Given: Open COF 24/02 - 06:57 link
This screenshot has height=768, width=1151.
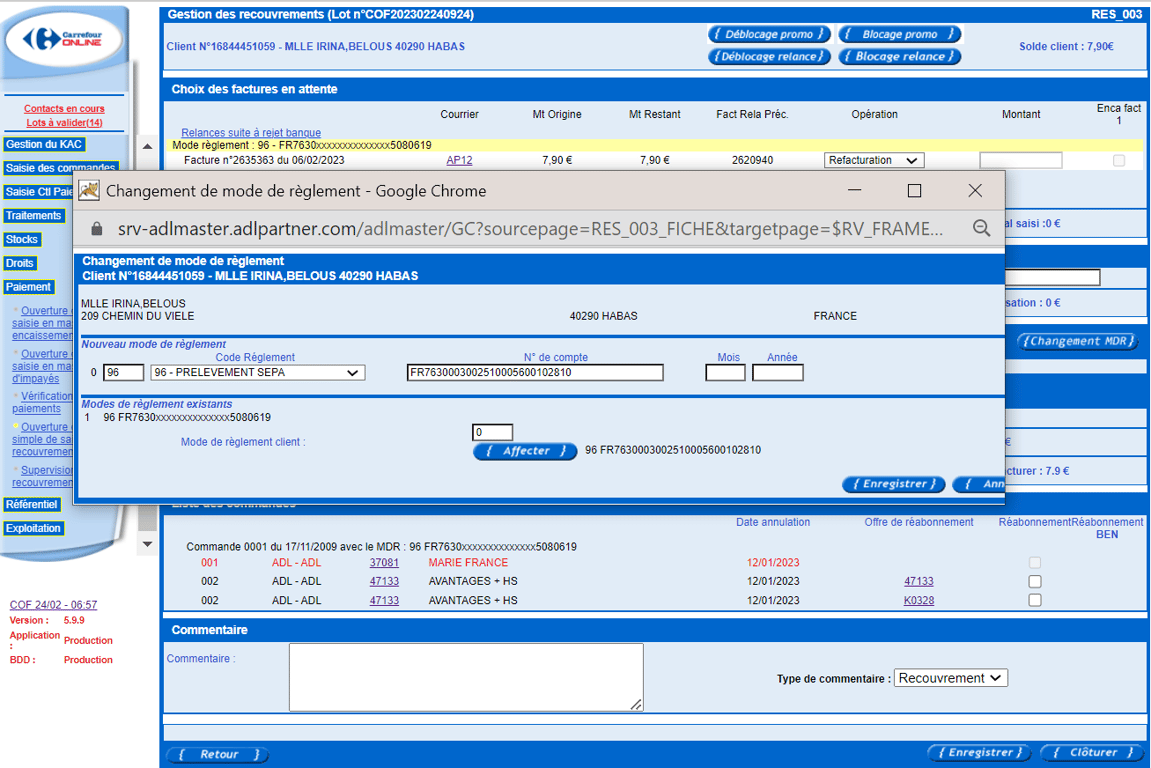Looking at the screenshot, I should pos(53,605).
